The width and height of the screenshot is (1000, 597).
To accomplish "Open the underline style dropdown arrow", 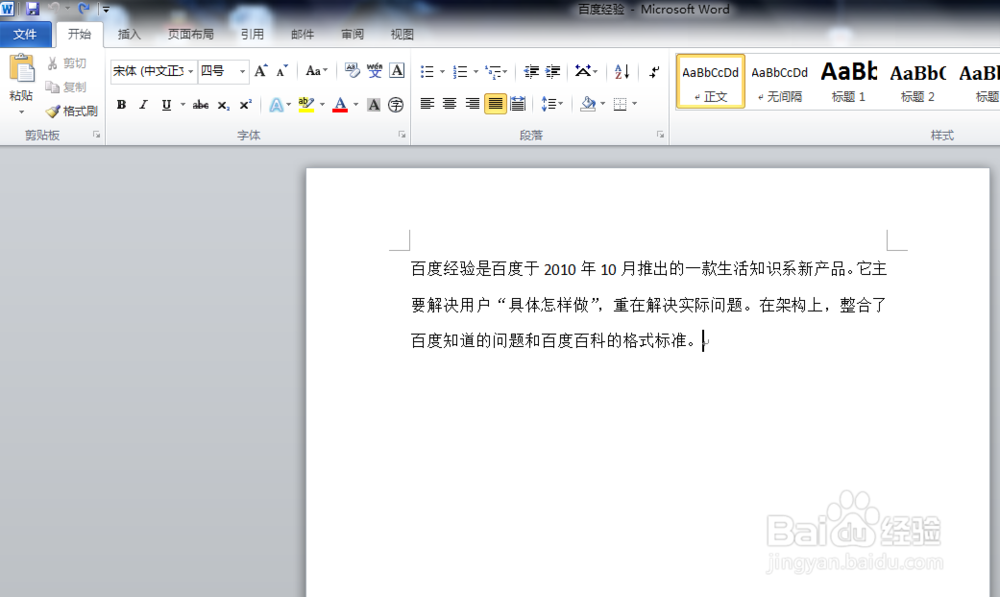I will click(x=183, y=105).
